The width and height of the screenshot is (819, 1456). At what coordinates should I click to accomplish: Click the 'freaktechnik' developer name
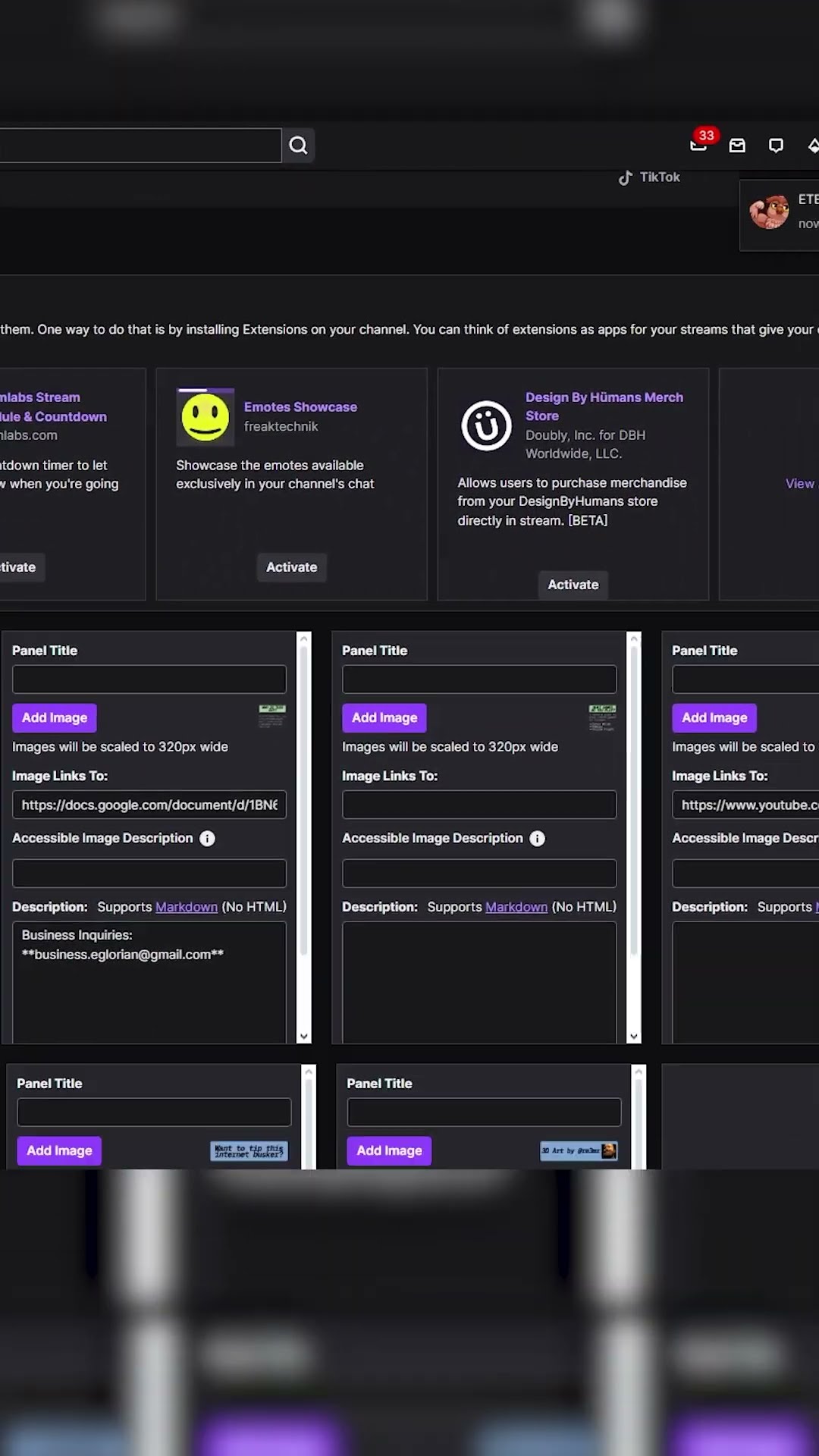[281, 427]
